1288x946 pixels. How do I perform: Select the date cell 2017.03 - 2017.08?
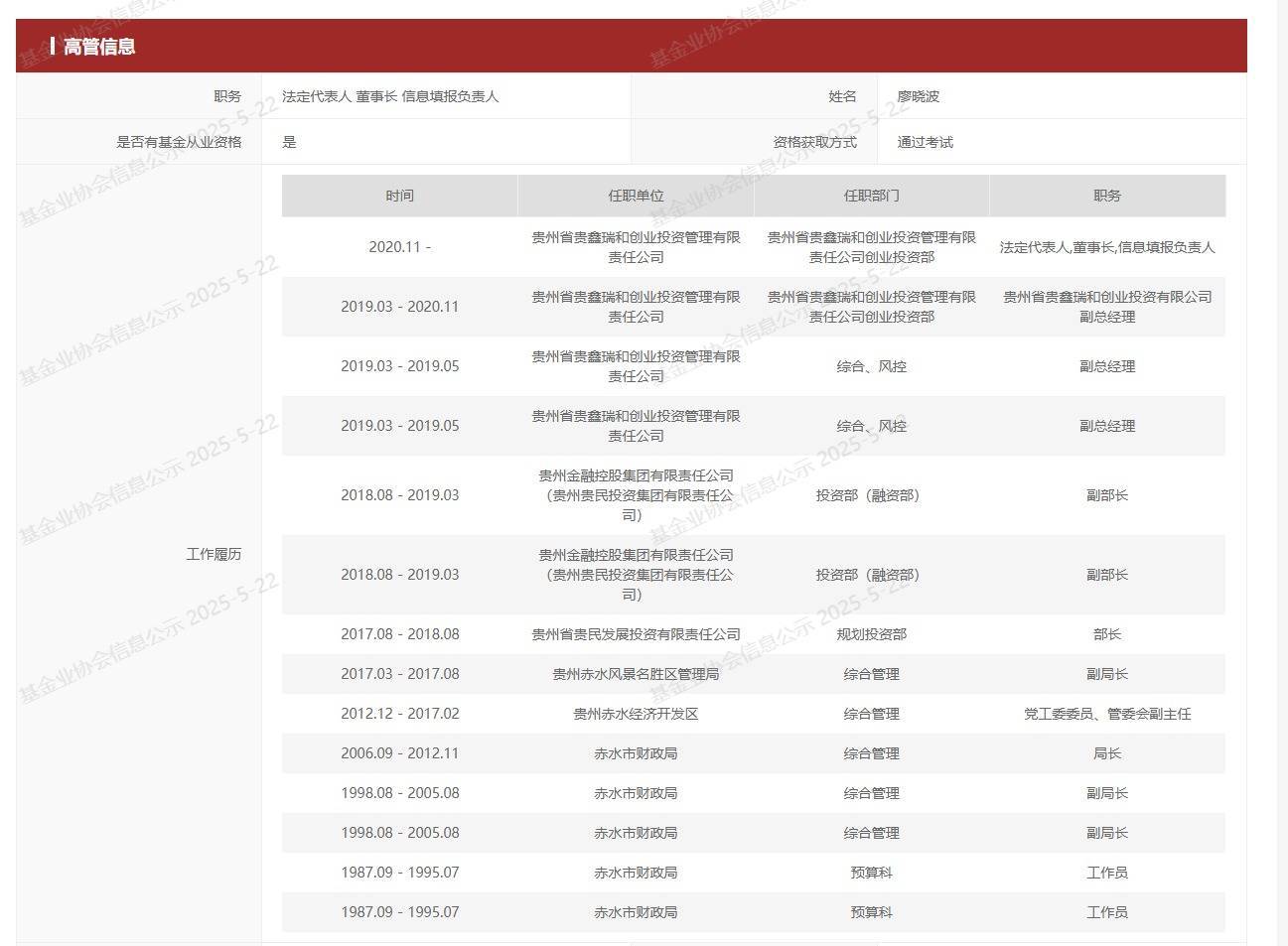[400, 674]
